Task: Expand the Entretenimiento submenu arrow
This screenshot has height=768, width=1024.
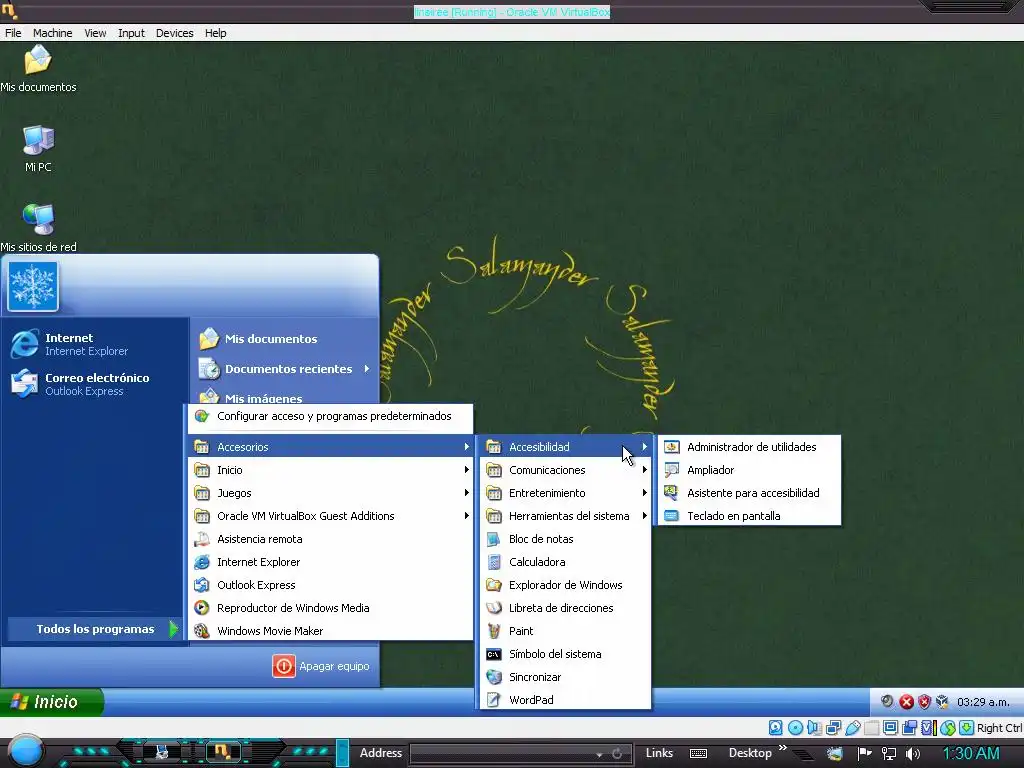Action: 645,493
